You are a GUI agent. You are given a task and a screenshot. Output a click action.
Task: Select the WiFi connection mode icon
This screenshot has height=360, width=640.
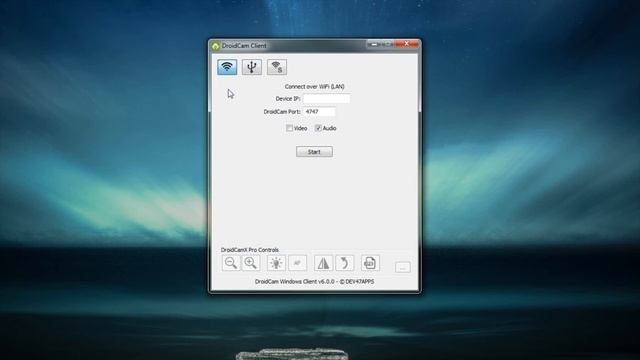point(227,67)
